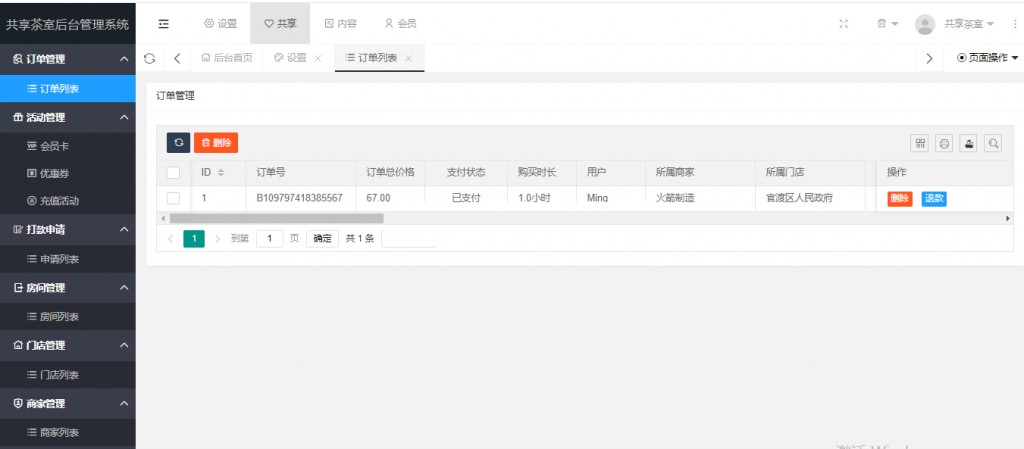Click the previous page pagination arrow
Screen dimensions: 1024x449
point(171,238)
